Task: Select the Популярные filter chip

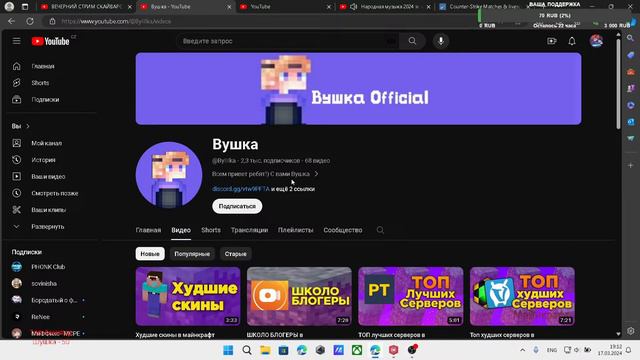Action: 192,254
